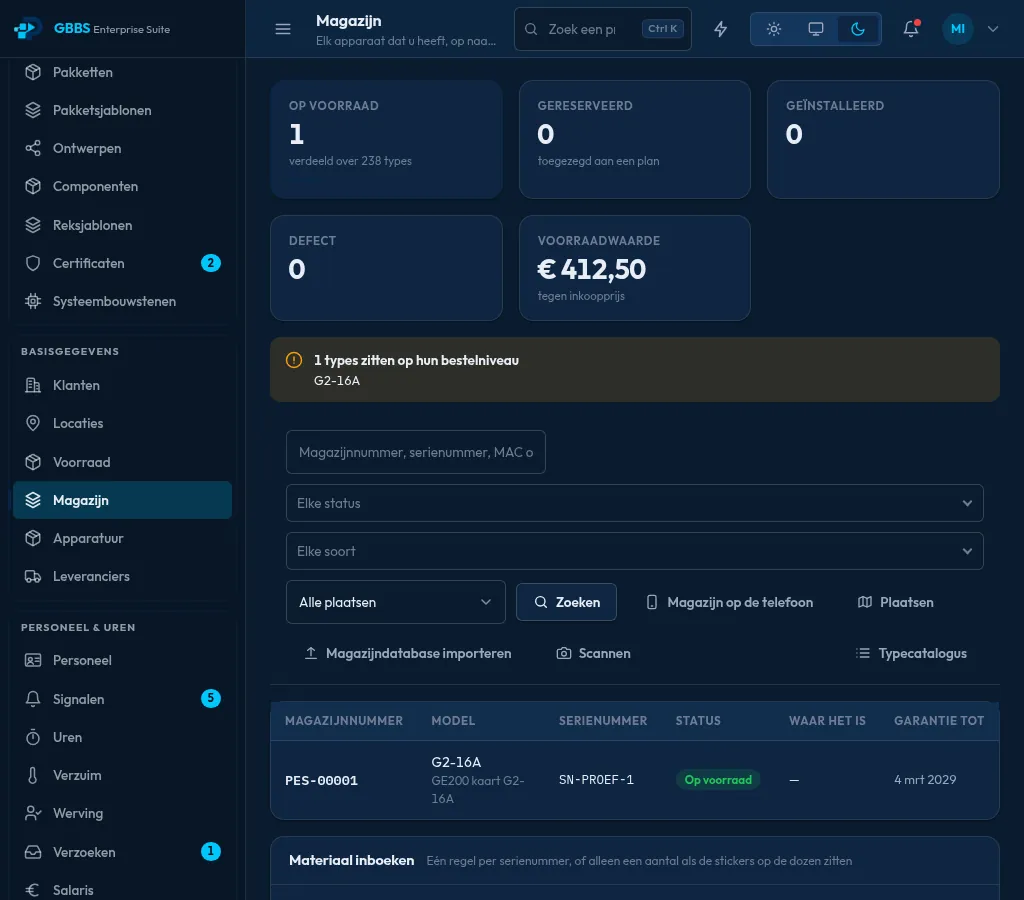Open quick actions lightning bolt
The width and height of the screenshot is (1024, 900).
point(720,29)
